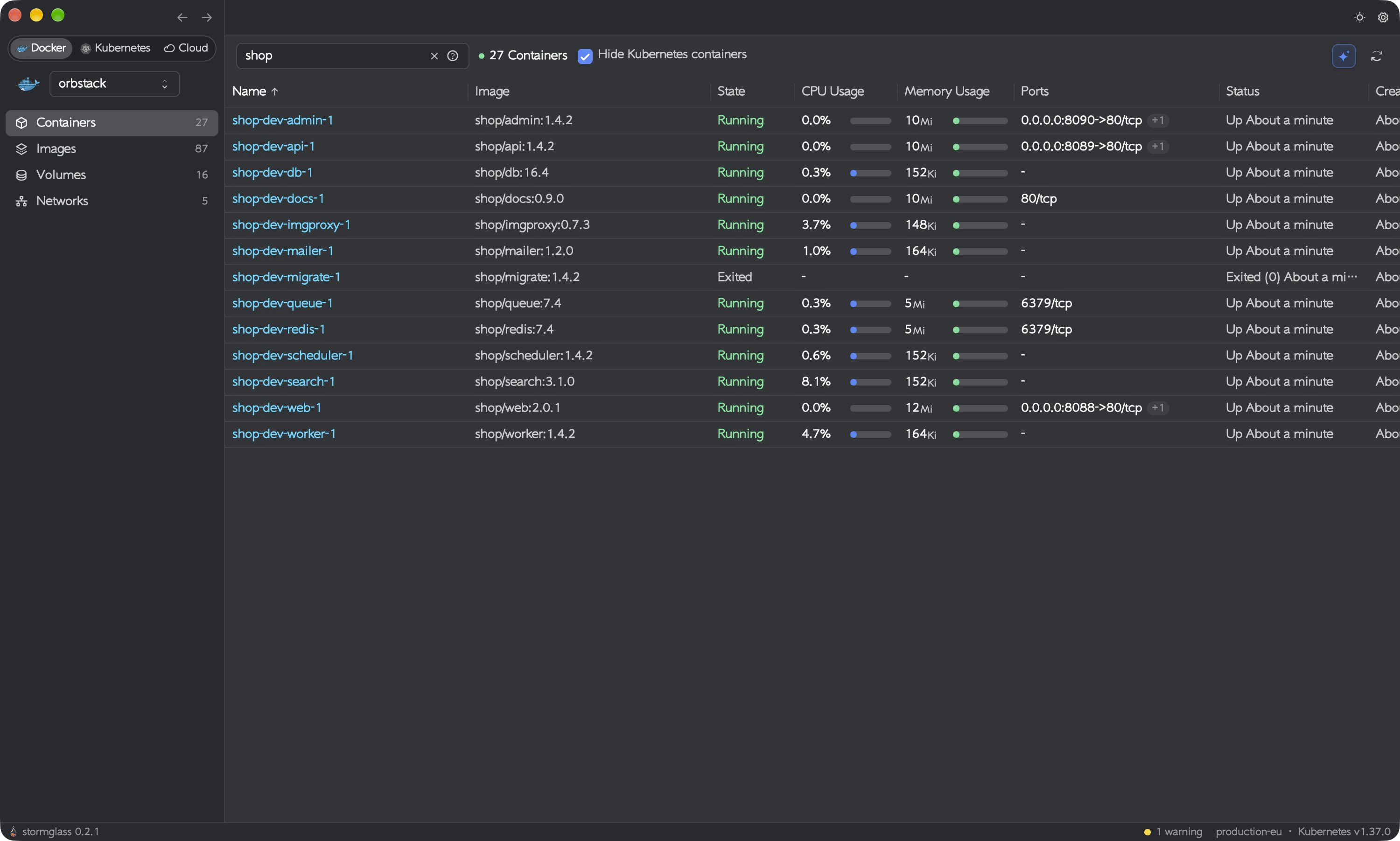Viewport: 1400px width, 841px height.
Task: Open the shop-dev-migrate-1 container link
Action: pyautogui.click(x=286, y=277)
